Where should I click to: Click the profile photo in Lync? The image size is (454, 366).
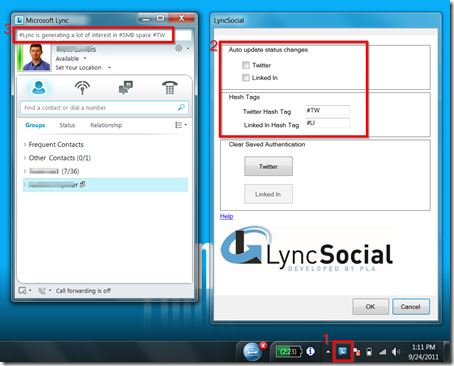pyautogui.click(x=37, y=57)
